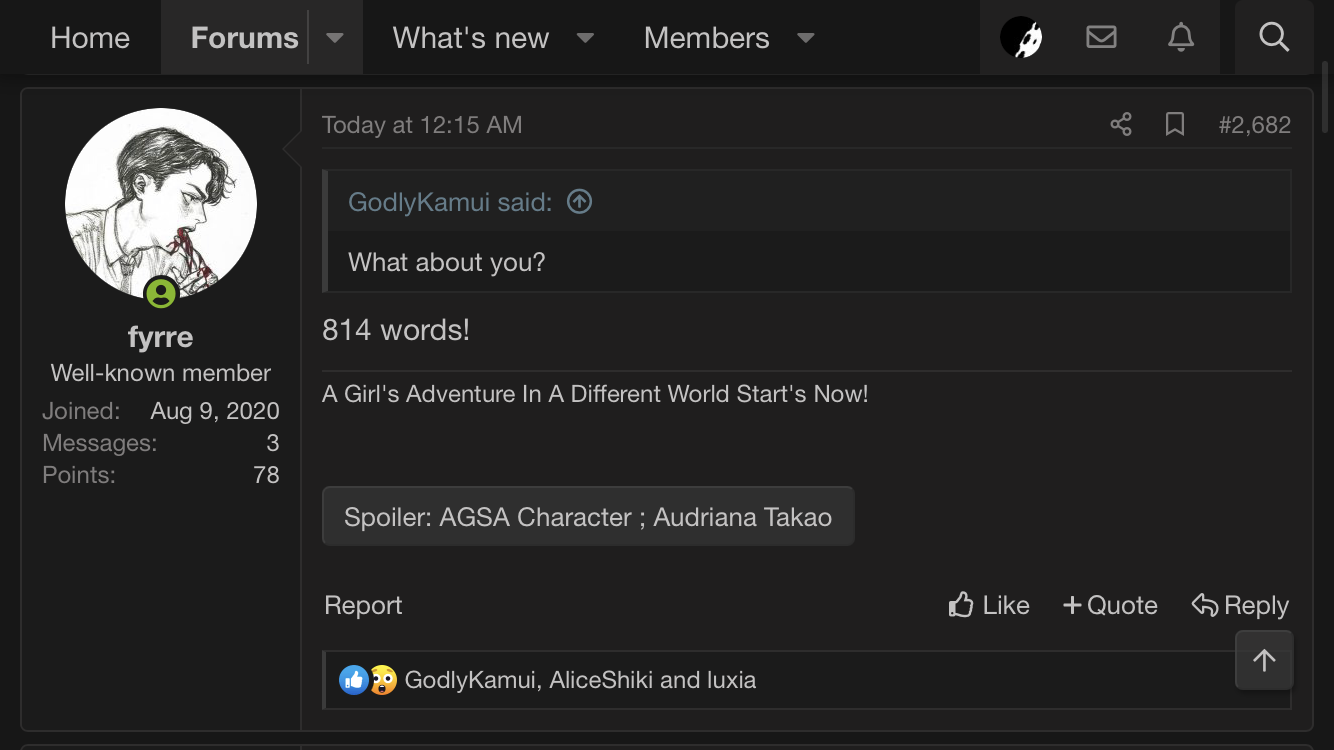Image resolution: width=1334 pixels, height=750 pixels.
Task: Open notifications bell icon
Action: (1181, 38)
